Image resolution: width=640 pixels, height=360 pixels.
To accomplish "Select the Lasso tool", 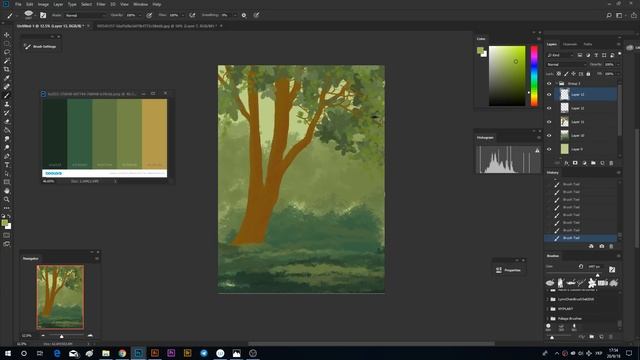I will 7,52.
